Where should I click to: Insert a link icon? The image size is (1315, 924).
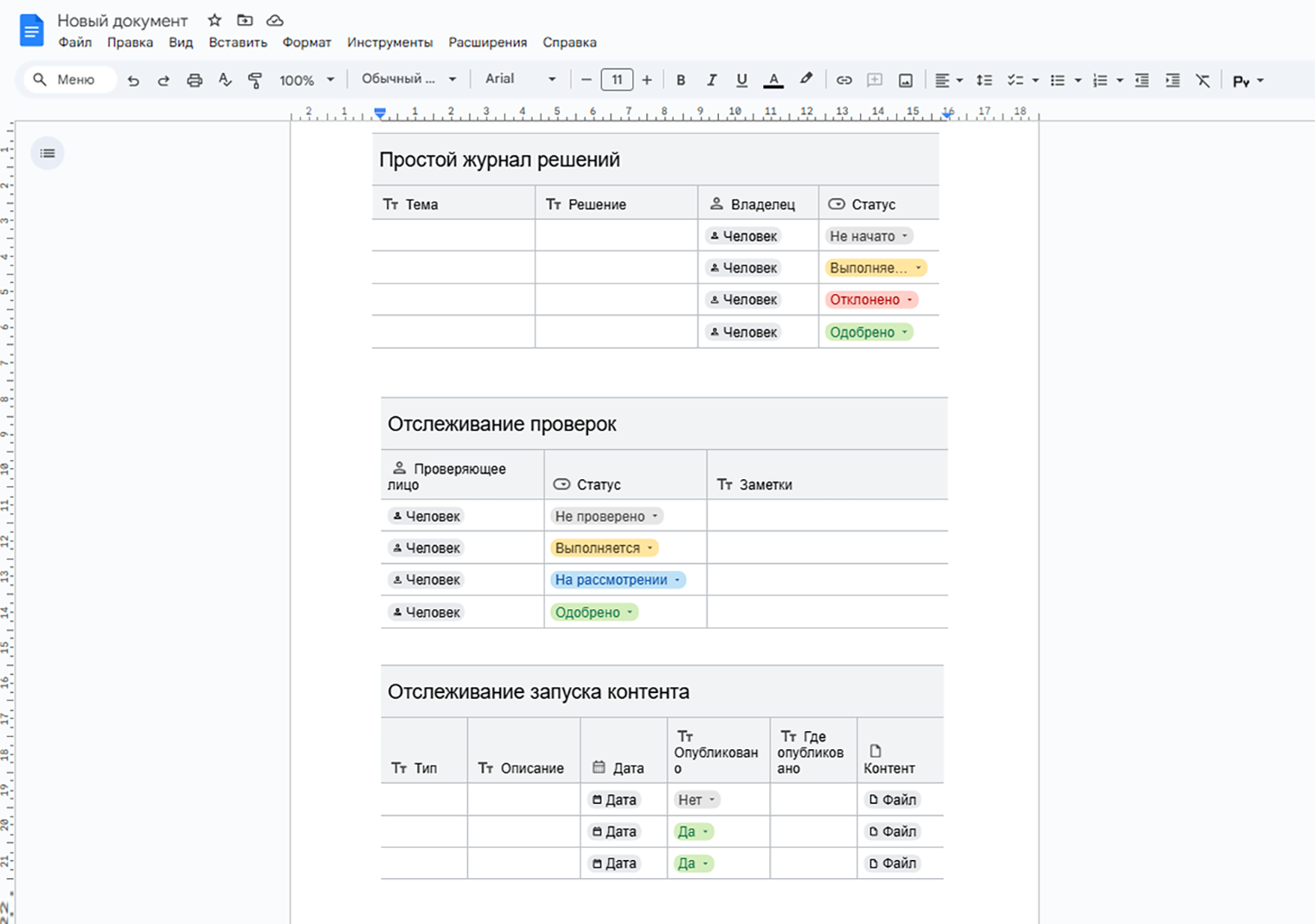844,80
